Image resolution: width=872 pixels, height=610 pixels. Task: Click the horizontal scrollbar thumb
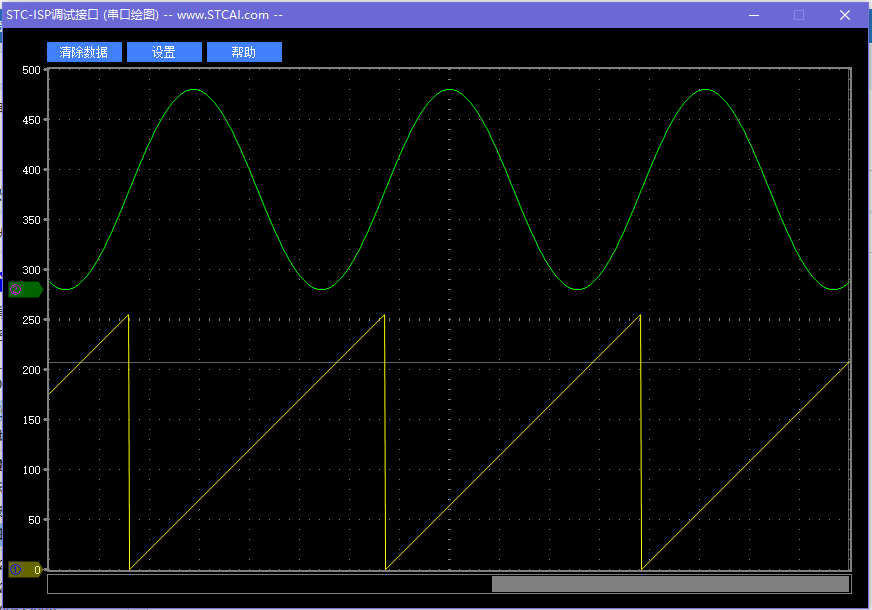pos(671,584)
